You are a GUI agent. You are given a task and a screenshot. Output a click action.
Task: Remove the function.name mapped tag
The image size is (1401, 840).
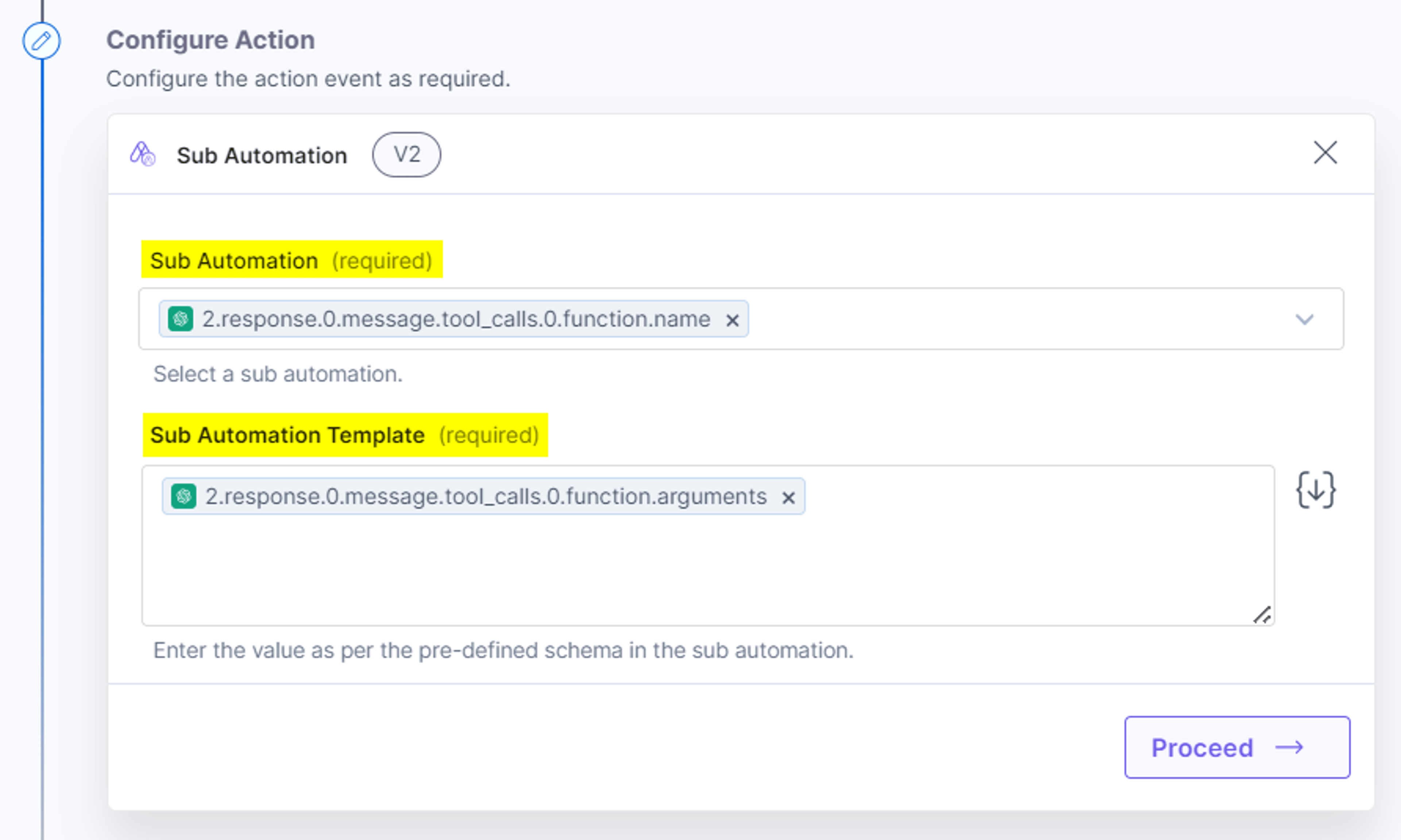coord(732,320)
